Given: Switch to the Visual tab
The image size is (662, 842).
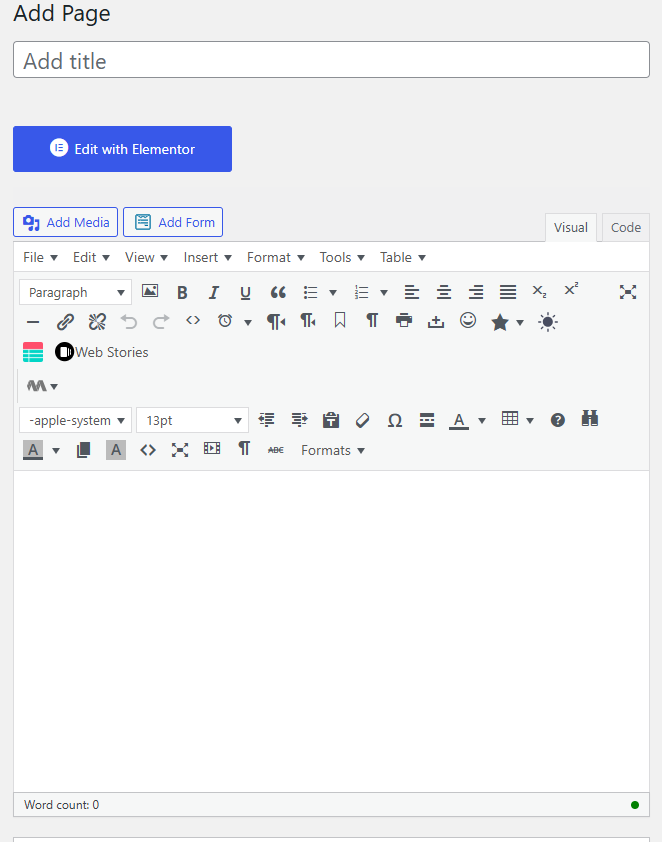Looking at the screenshot, I should 571,228.
